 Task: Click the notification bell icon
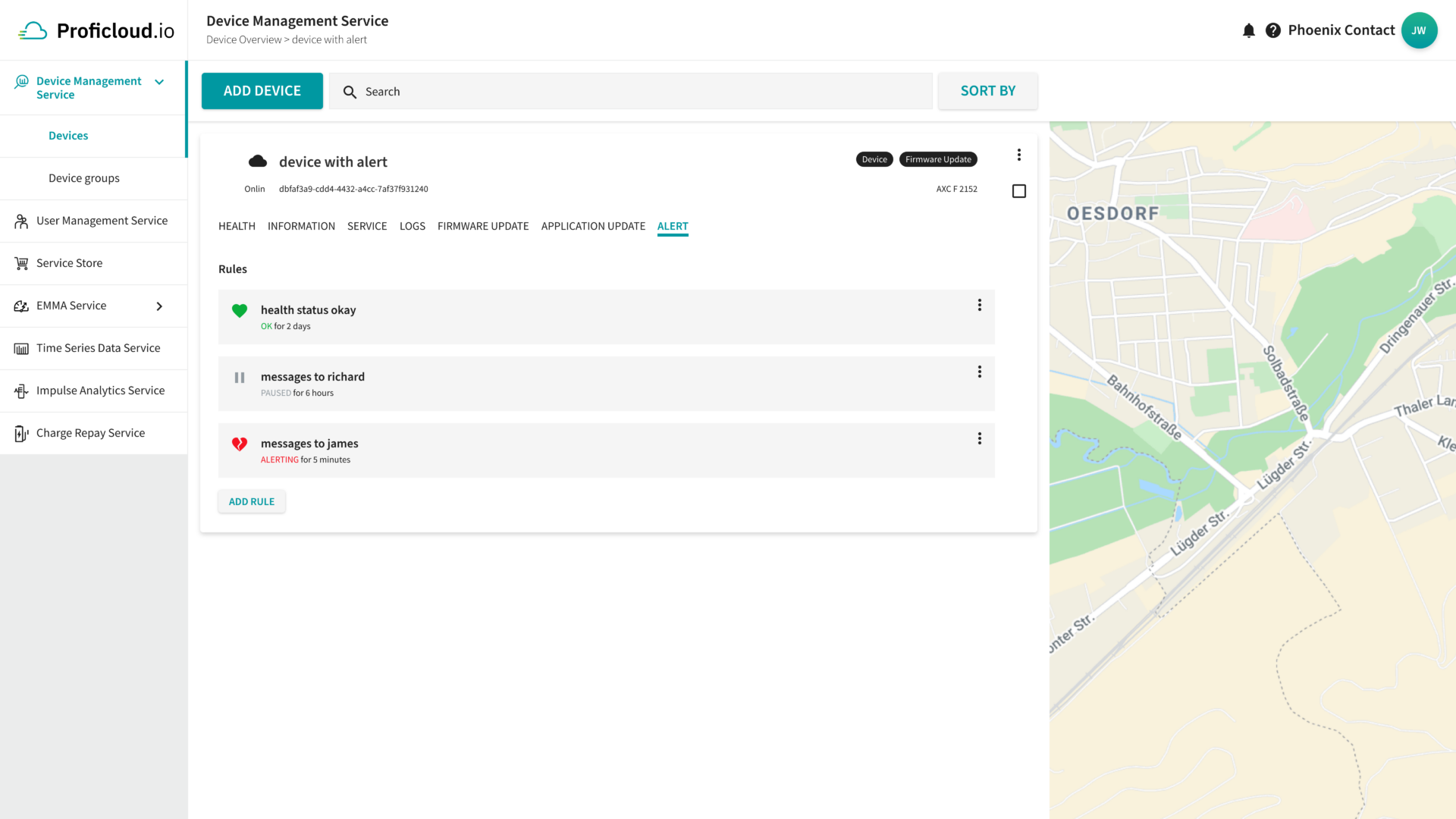pos(1249,30)
